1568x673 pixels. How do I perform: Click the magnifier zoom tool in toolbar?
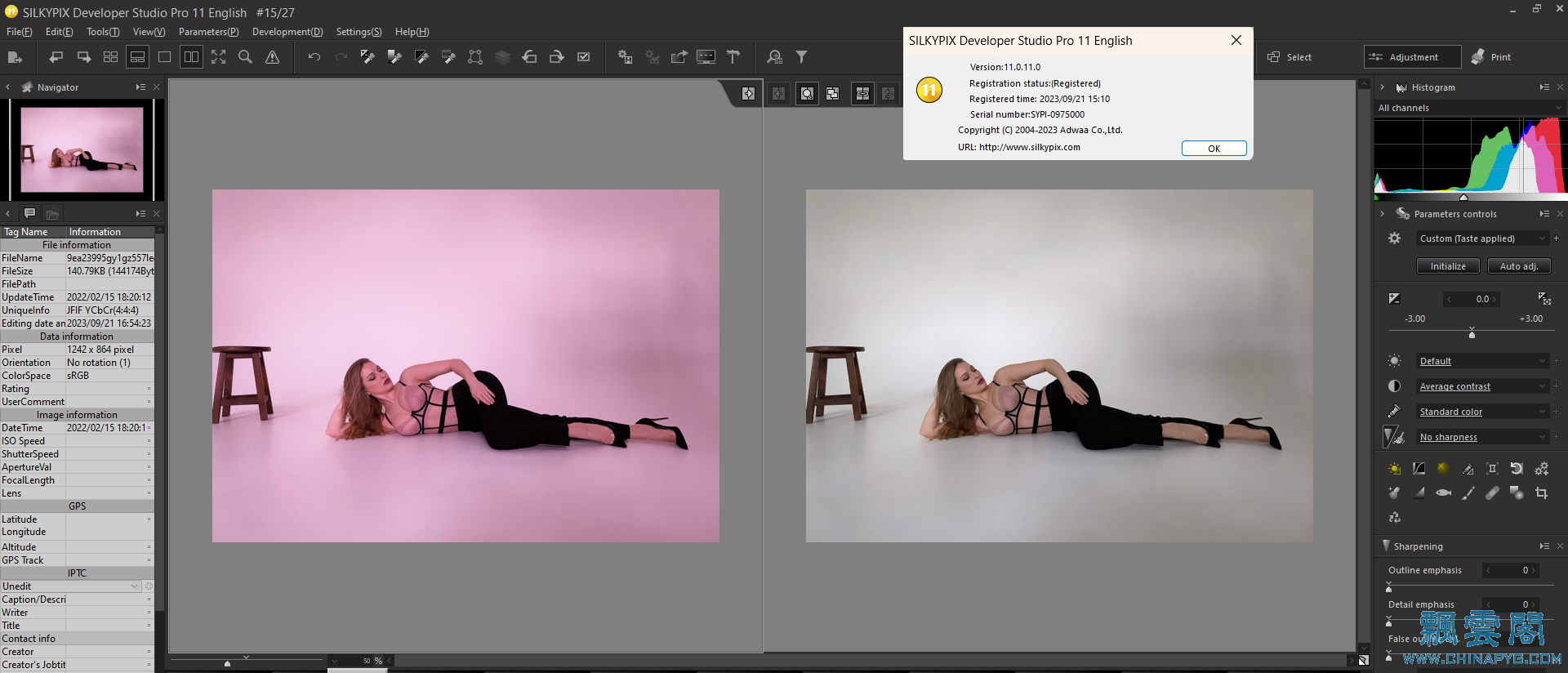(245, 57)
